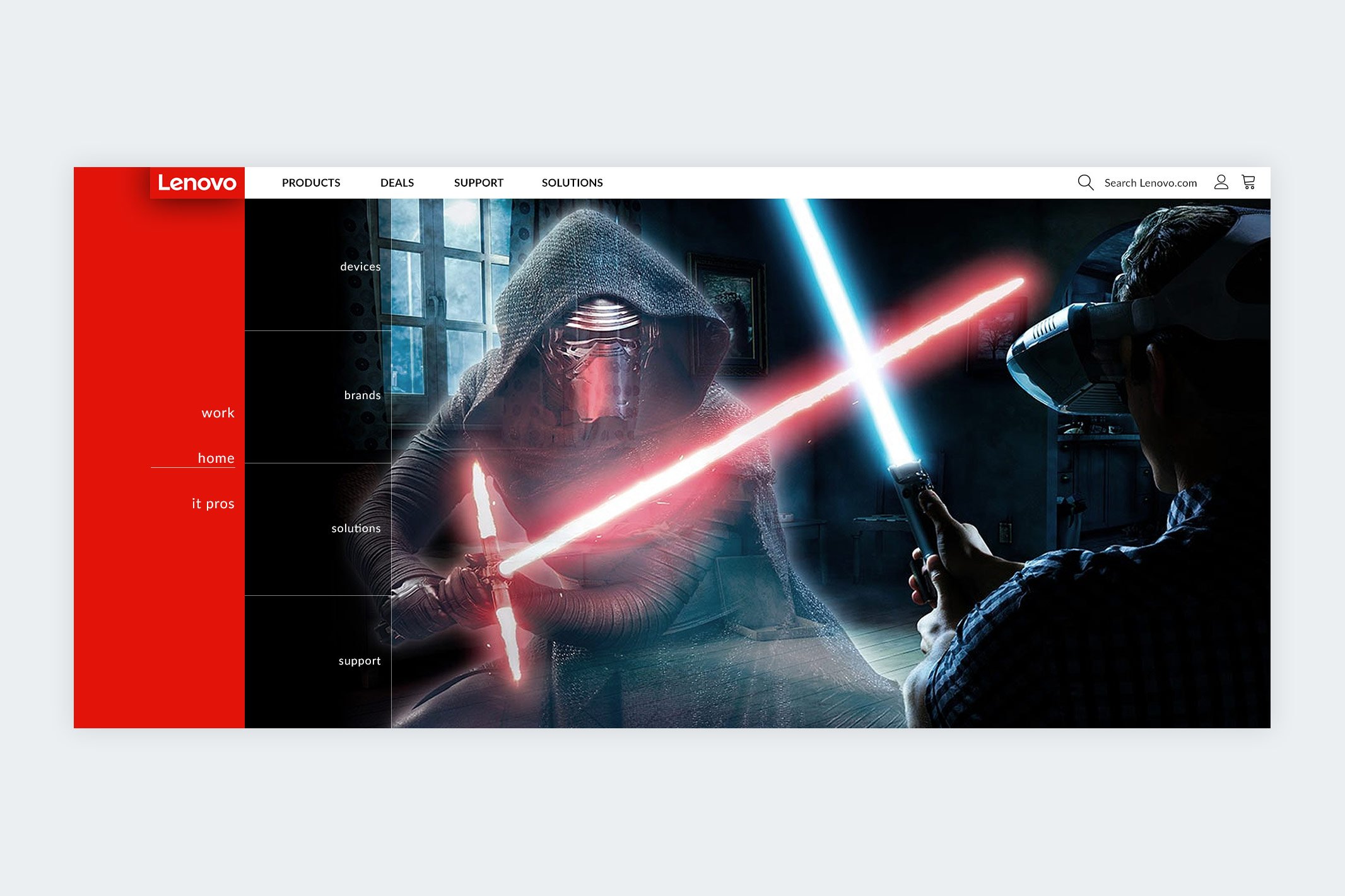The height and width of the screenshot is (896, 1345).
Task: Open the DEALS menu
Action: pyautogui.click(x=397, y=183)
